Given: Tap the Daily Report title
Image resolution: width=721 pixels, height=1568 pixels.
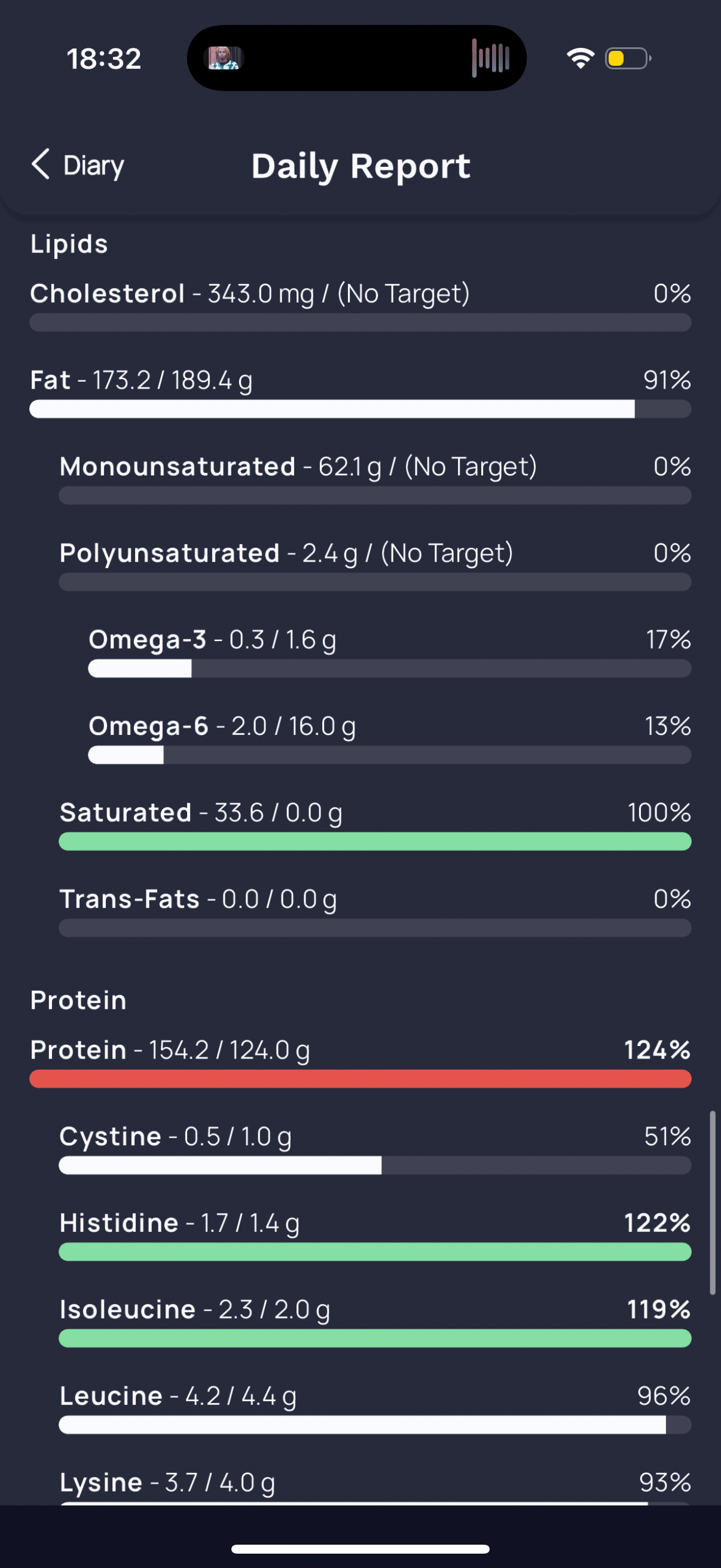Looking at the screenshot, I should 361,166.
